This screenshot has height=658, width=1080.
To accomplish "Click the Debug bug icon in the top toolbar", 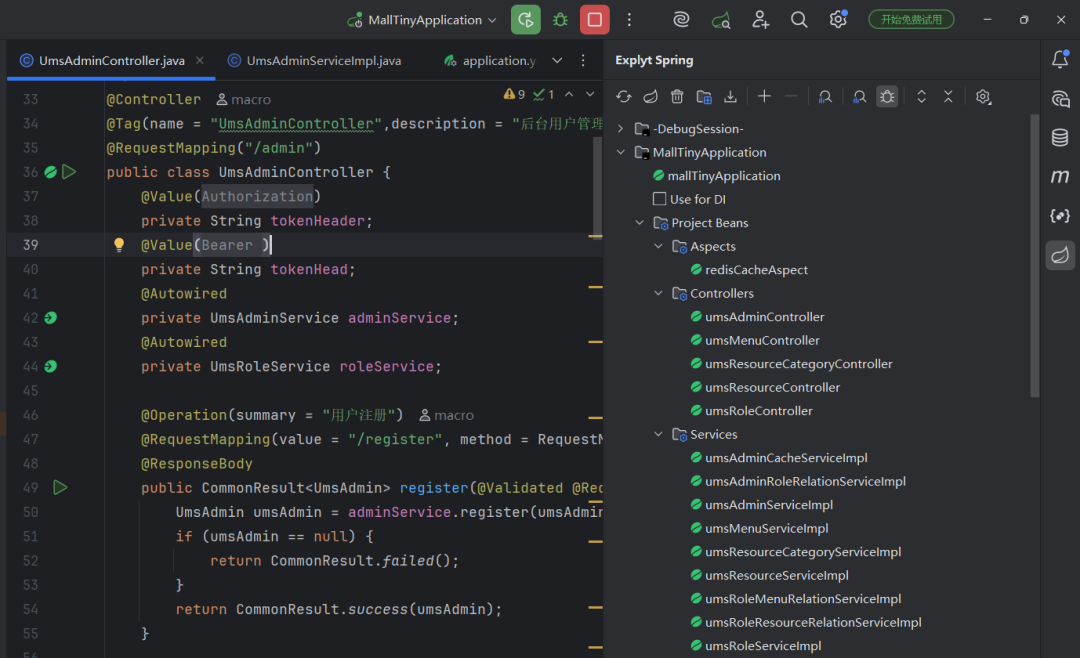I will coord(560,20).
